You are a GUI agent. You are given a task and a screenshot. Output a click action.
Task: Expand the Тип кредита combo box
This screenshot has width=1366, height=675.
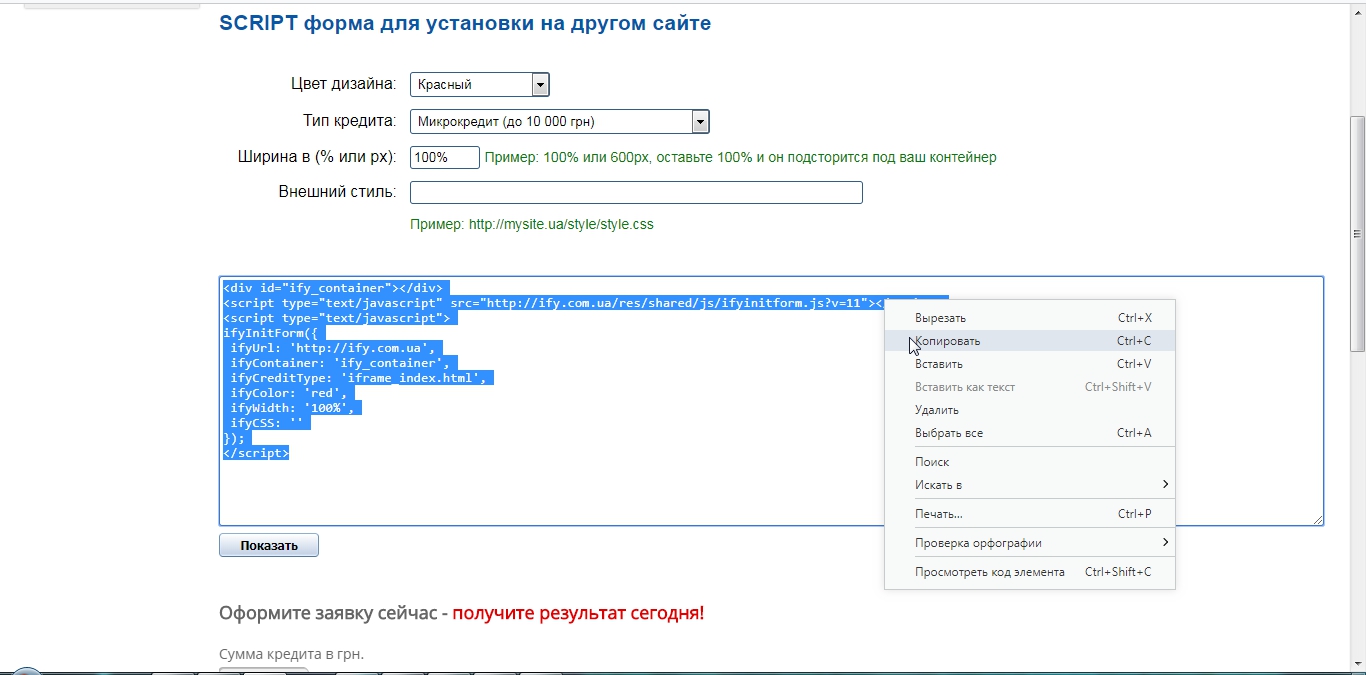pyautogui.click(x=700, y=122)
